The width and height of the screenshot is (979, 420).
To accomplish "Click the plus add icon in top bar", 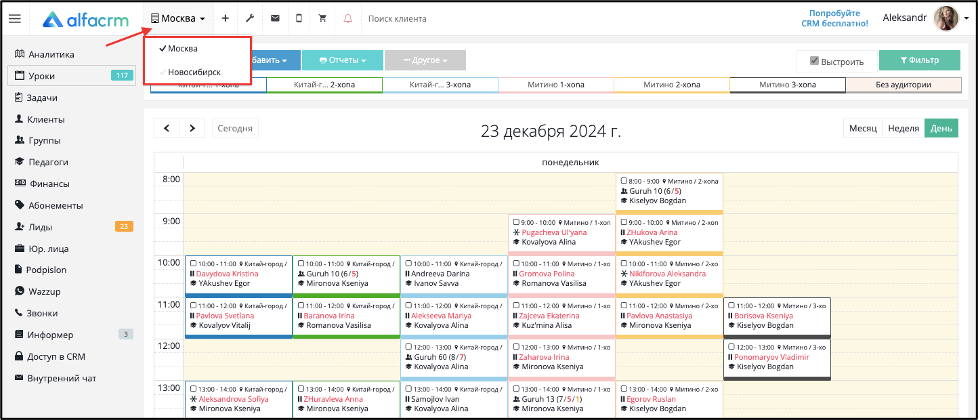I will [225, 19].
